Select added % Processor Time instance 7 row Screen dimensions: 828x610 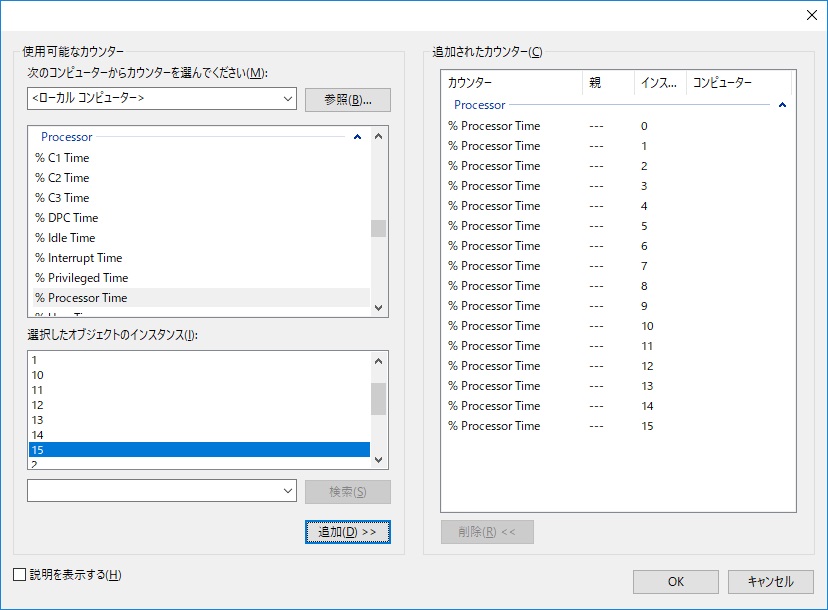click(494, 266)
